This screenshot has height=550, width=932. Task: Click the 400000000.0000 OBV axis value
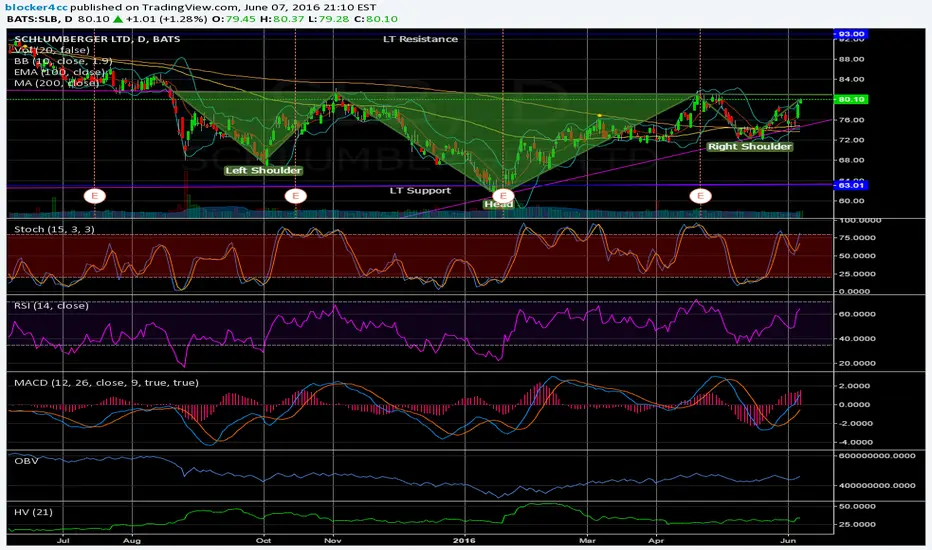click(877, 485)
